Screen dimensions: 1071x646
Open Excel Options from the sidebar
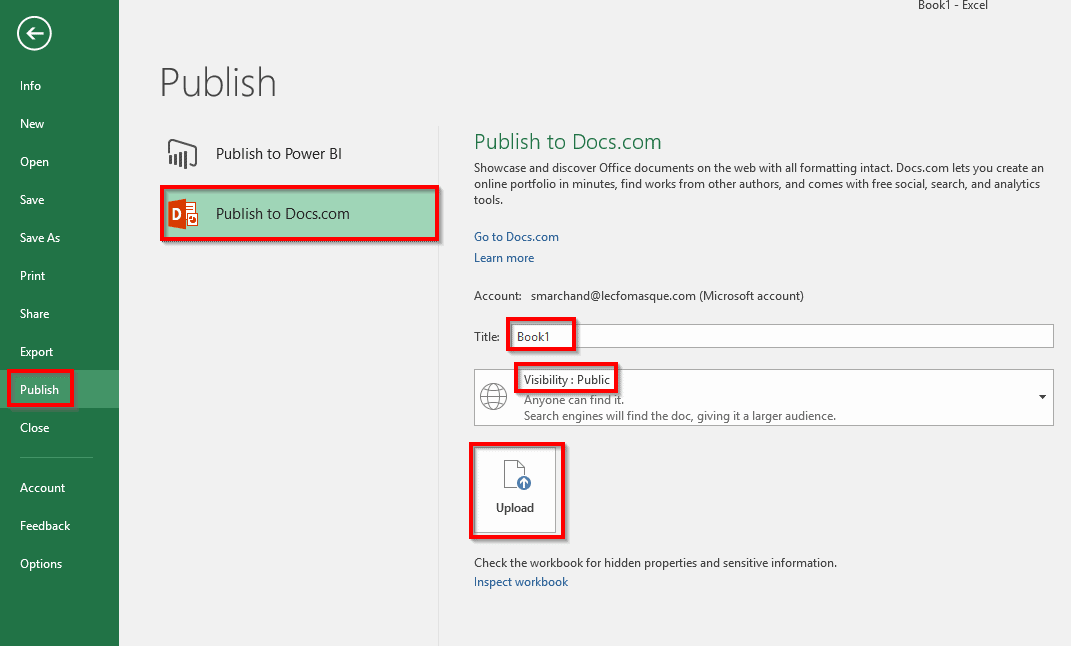click(41, 564)
